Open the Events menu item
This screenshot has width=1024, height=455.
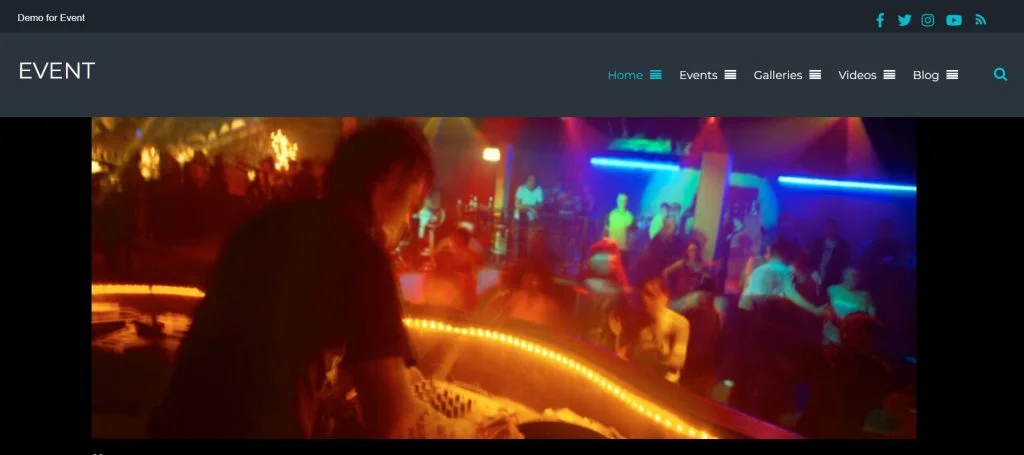(x=698, y=75)
